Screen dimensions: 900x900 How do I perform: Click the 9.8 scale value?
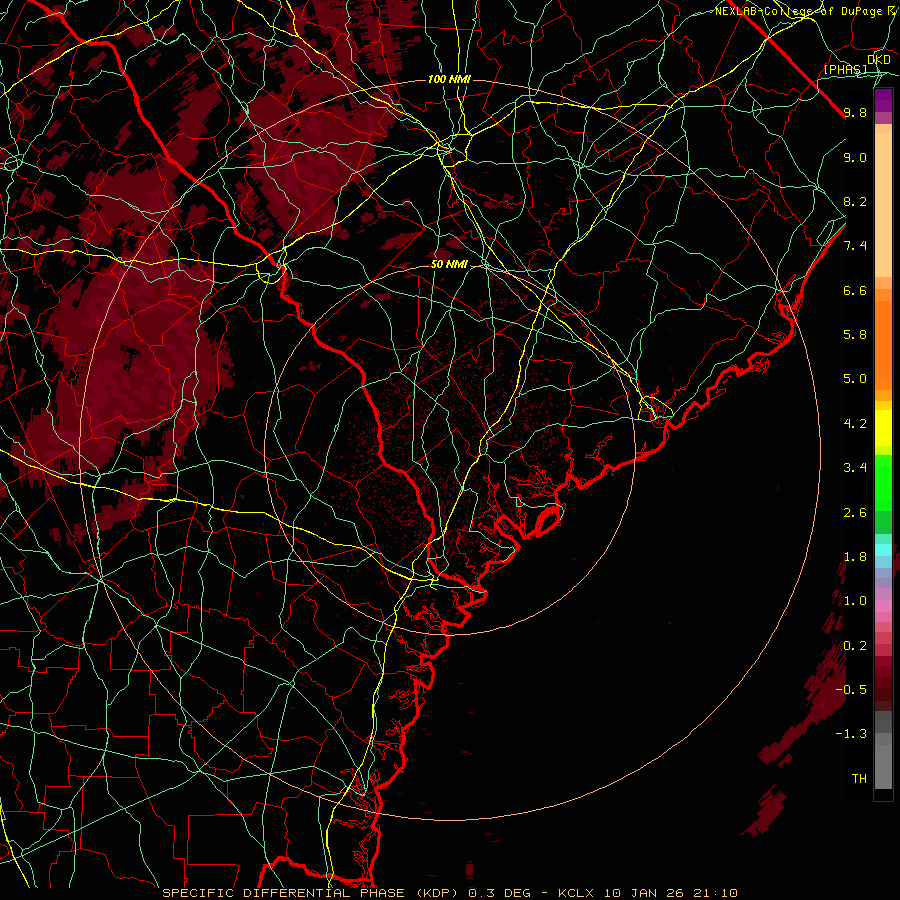point(855,113)
